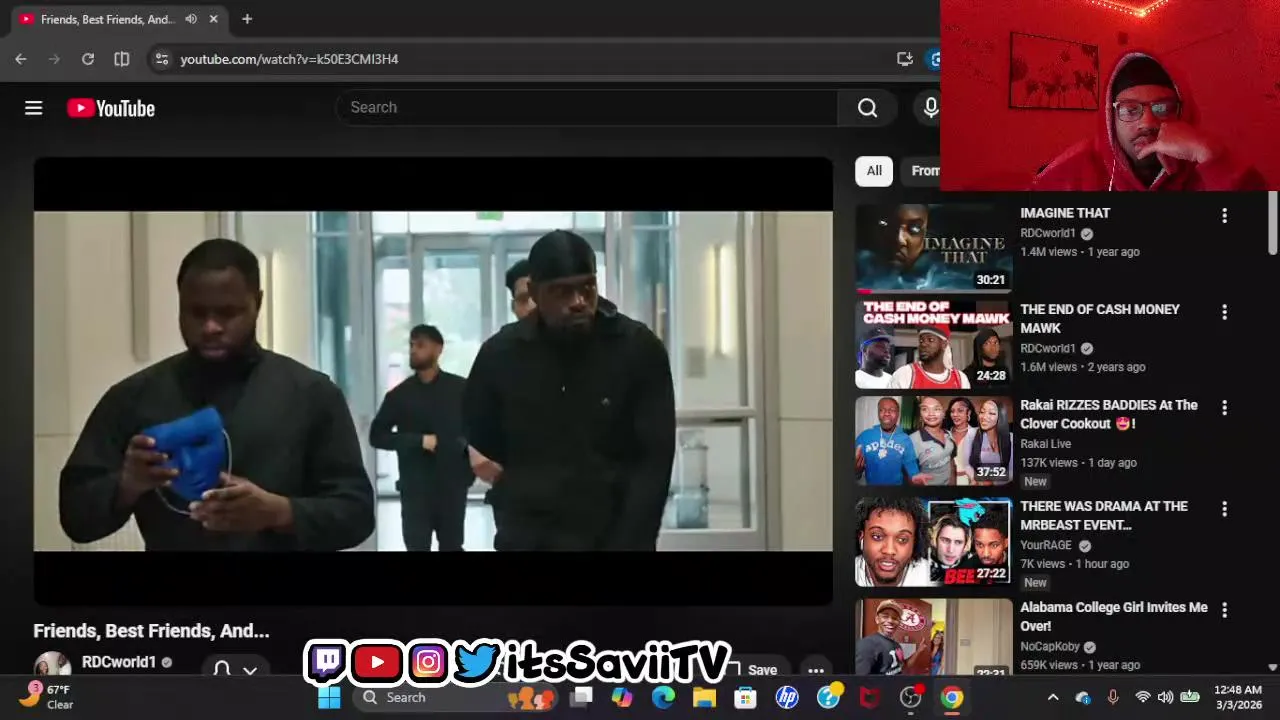Open browser split view icon
This screenshot has height=720, width=1280.
coord(122,59)
